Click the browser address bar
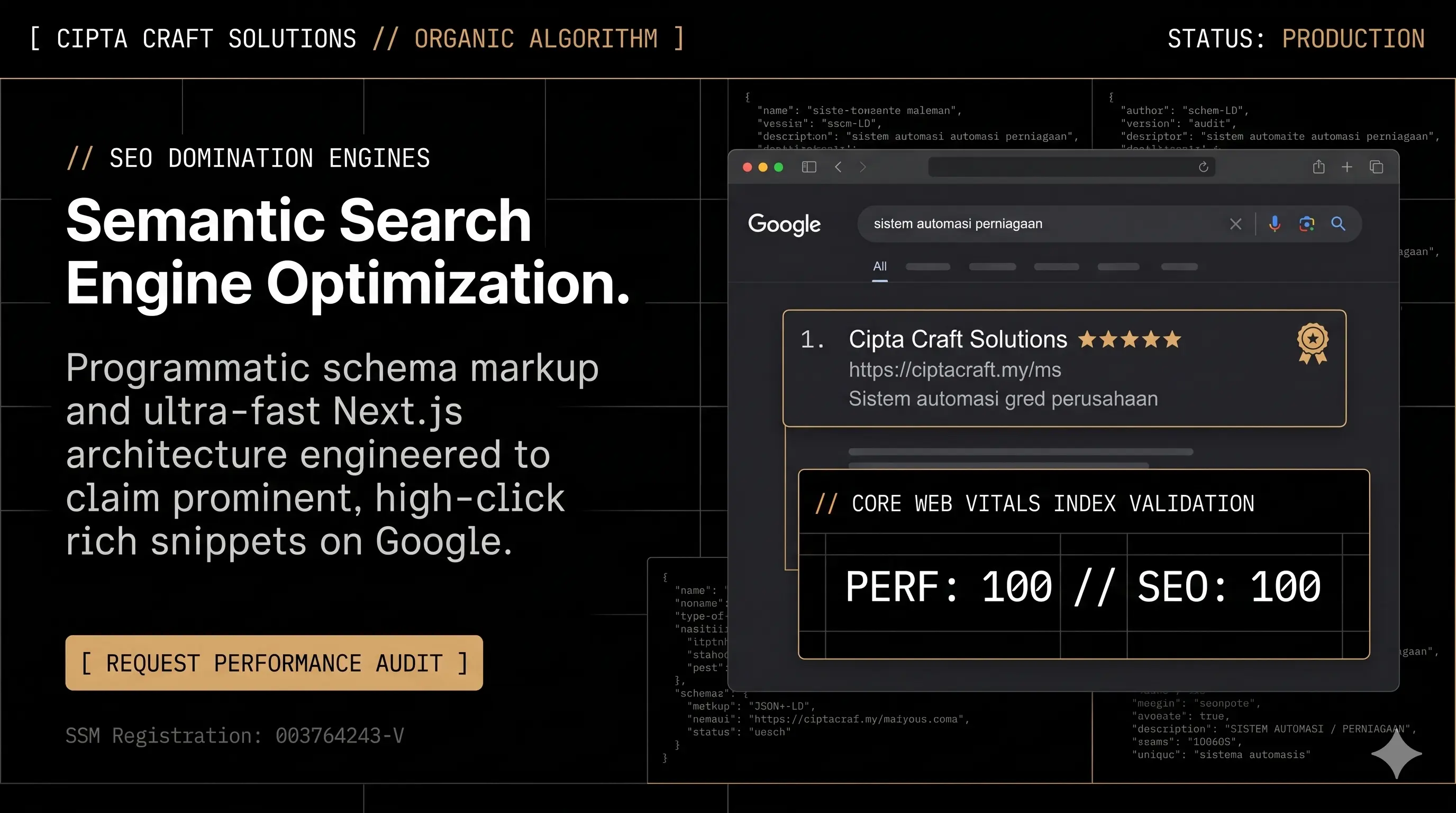The image size is (1456, 813). coord(1072,167)
